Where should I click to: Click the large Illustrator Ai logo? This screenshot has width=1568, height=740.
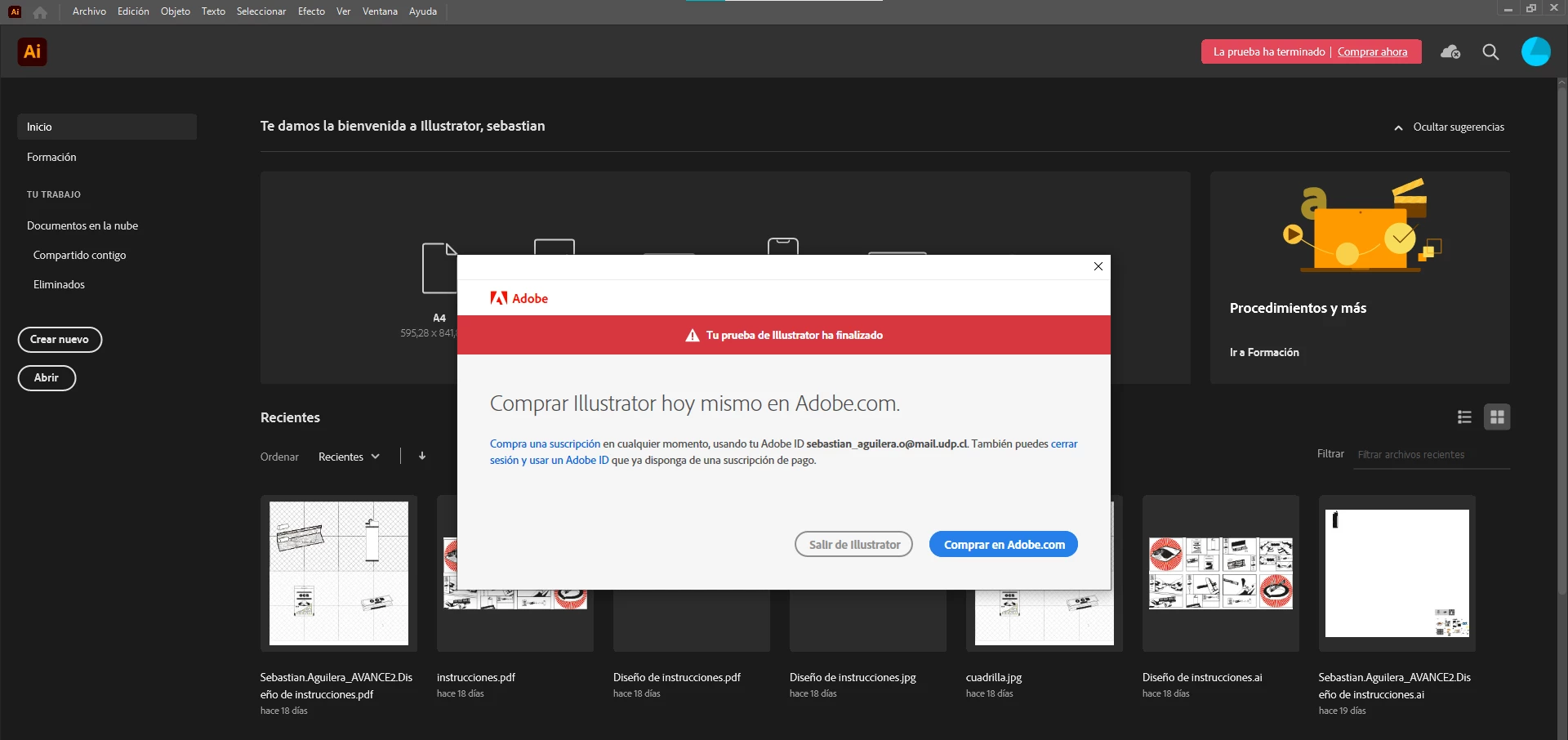pos(32,51)
